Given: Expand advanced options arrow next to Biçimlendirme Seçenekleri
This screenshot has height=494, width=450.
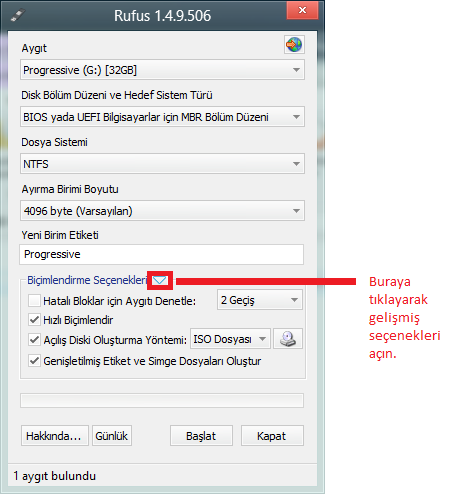Looking at the screenshot, I should click(160, 280).
